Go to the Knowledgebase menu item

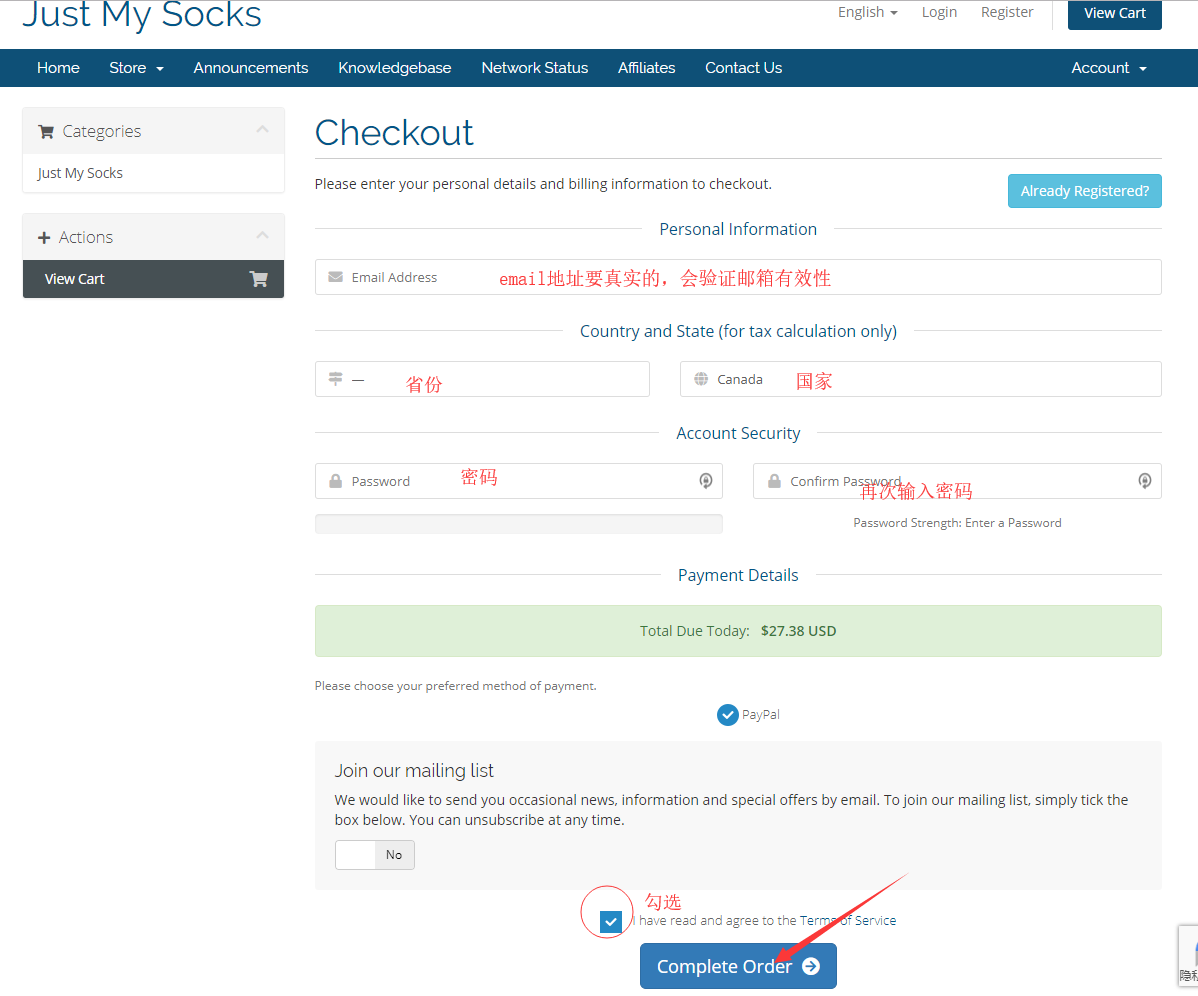394,68
